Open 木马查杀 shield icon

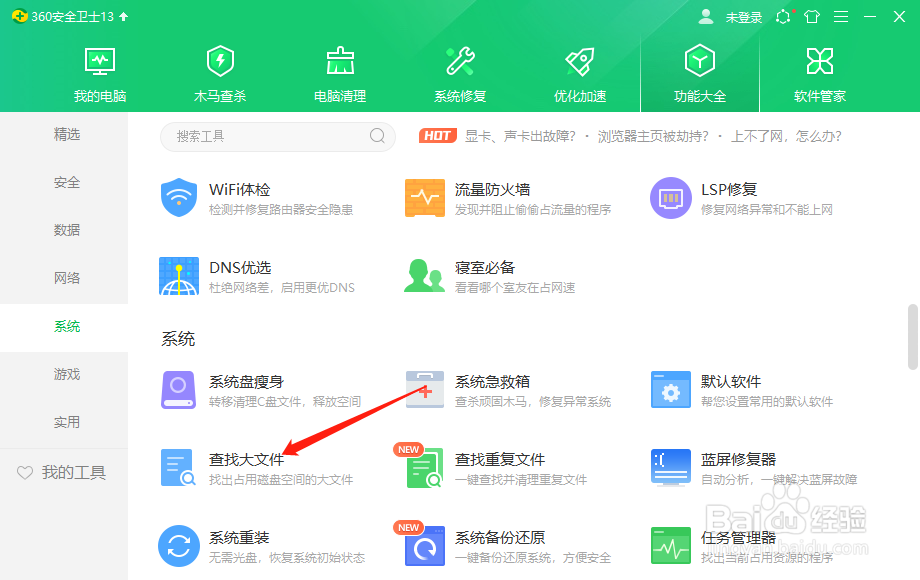click(220, 61)
